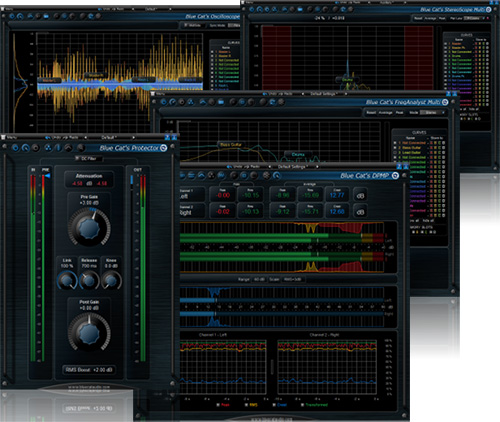Click the Pre Gain knob in Protector
The height and width of the screenshot is (422, 500).
89,228
